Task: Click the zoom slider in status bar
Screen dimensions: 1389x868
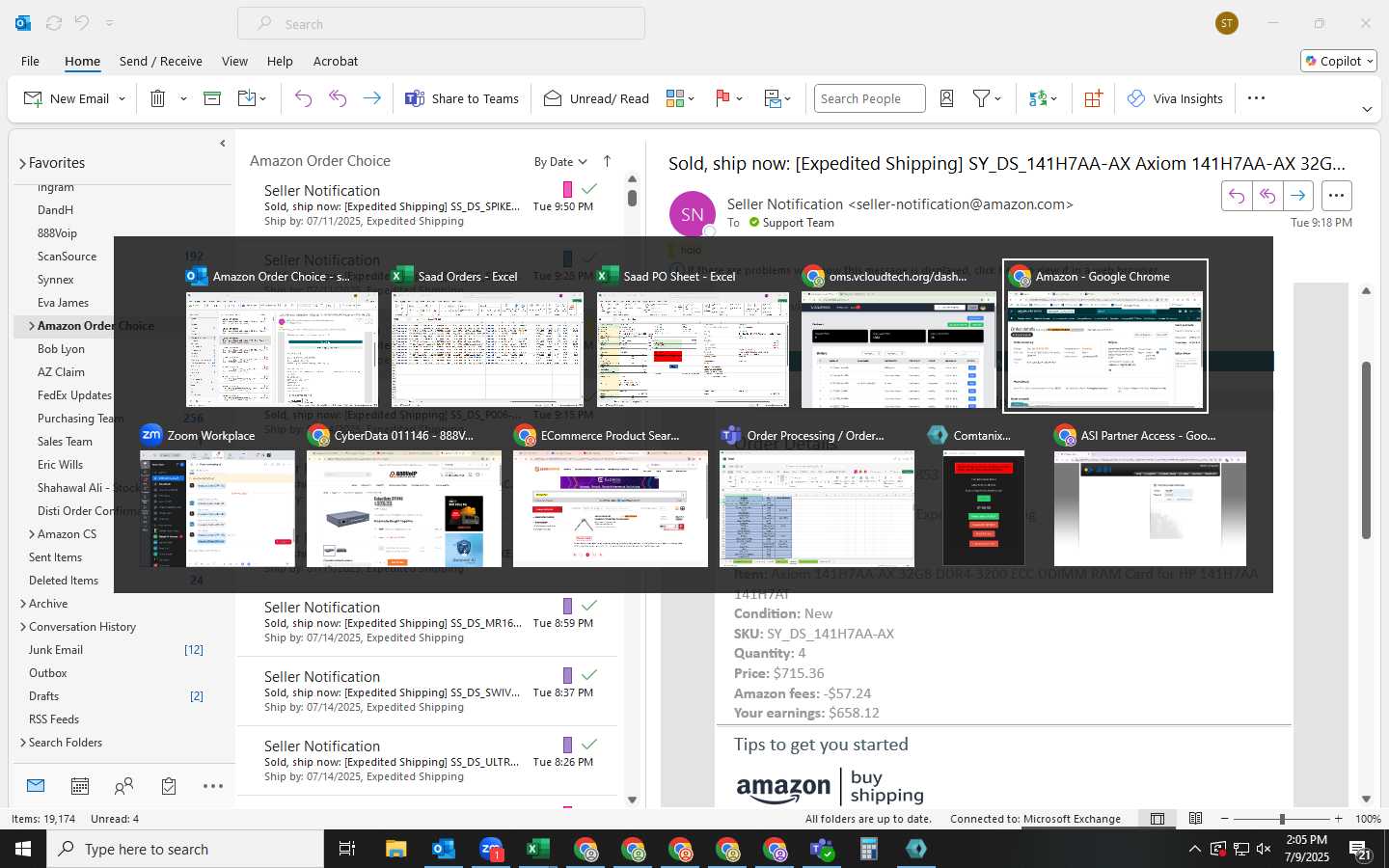Action: (1282, 819)
